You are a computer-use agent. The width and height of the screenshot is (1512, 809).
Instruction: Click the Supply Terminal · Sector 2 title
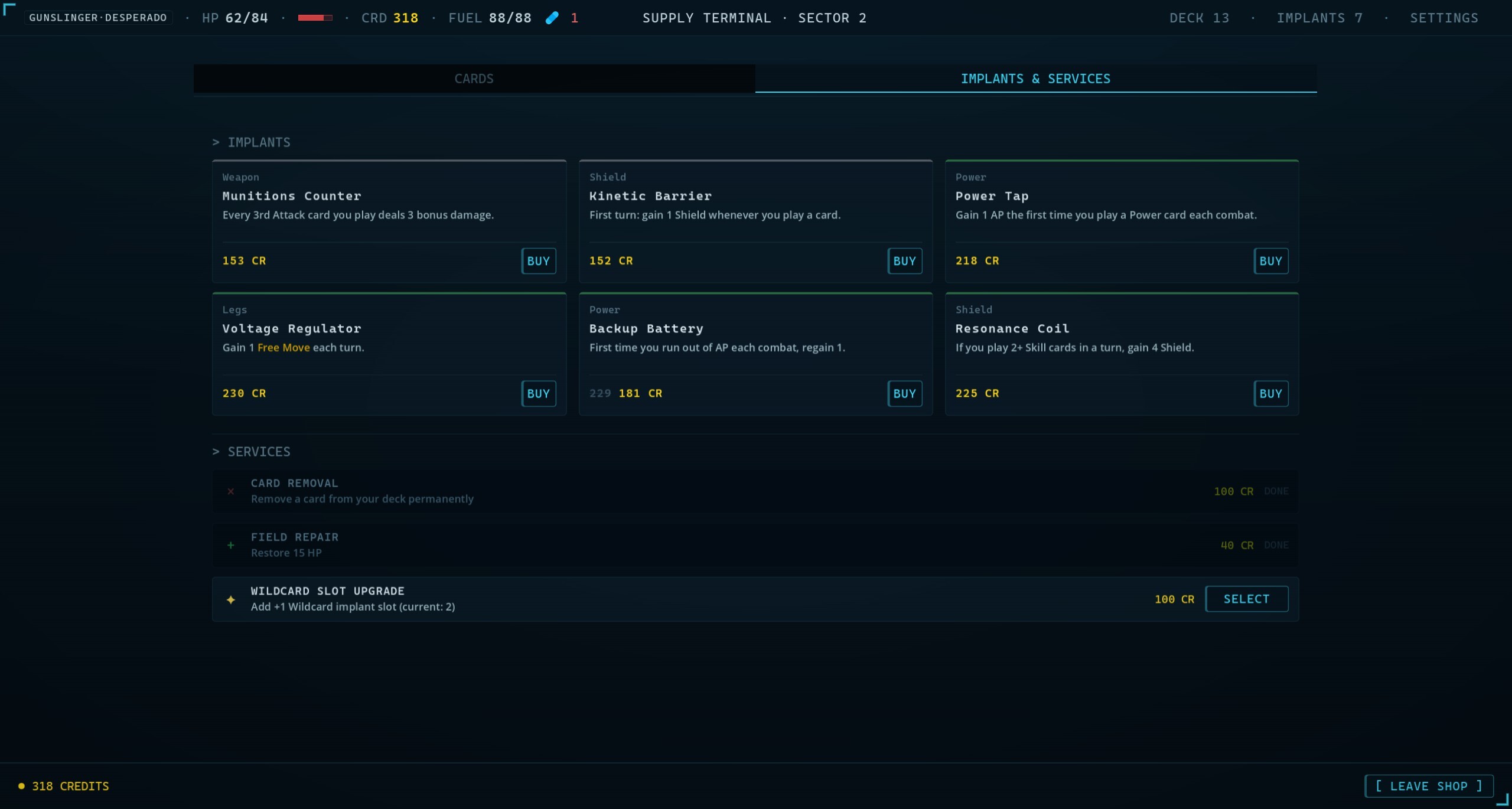click(754, 18)
